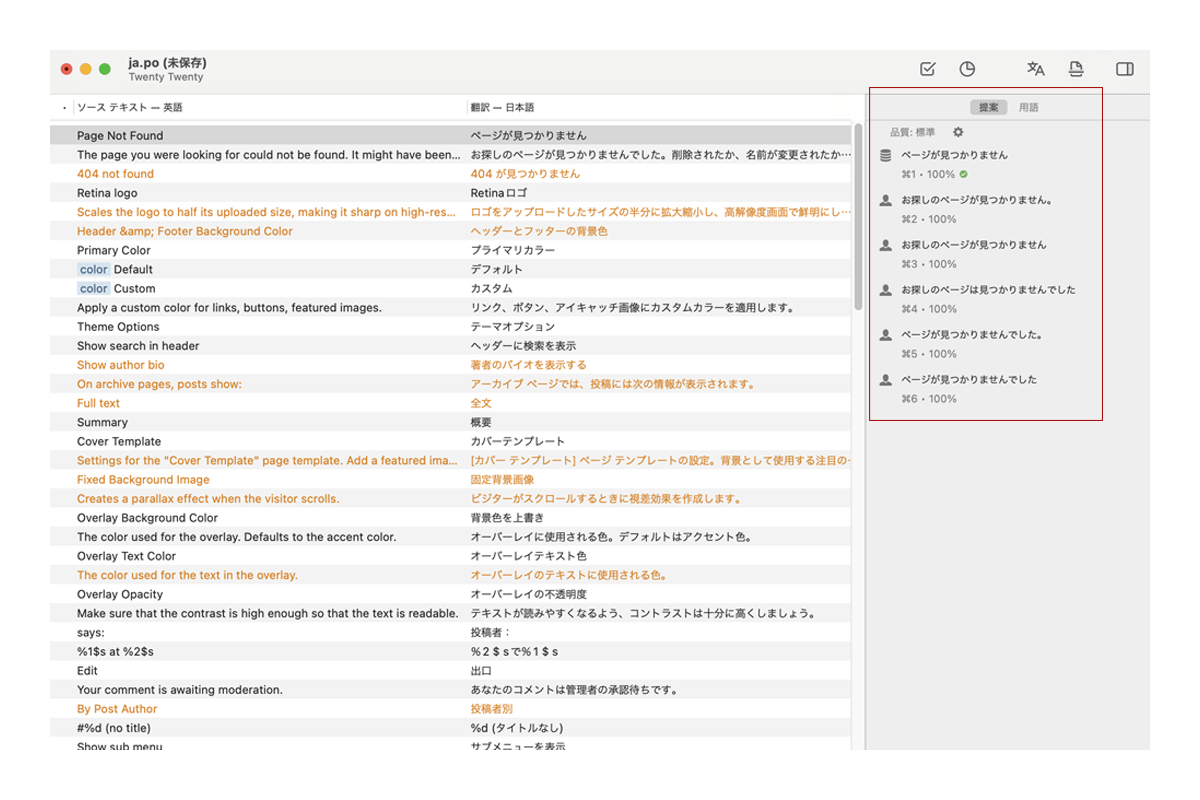Switch to the 提案 tab
Image resolution: width=1200 pixels, height=800 pixels.
tap(988, 107)
